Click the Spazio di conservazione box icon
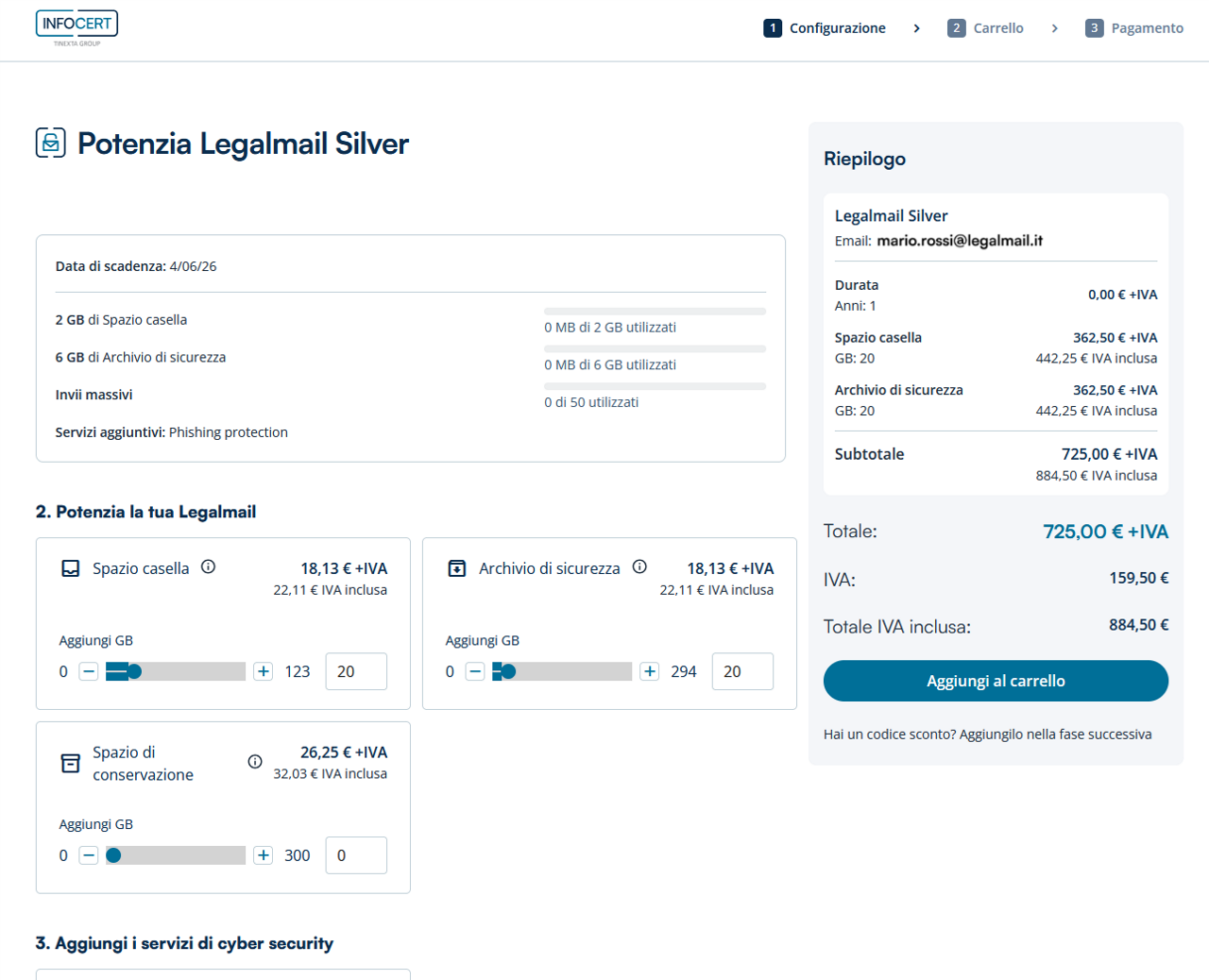1209x980 pixels. [x=71, y=763]
